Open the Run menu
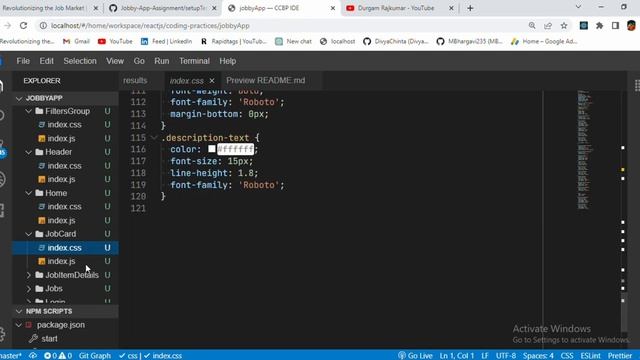Image resolution: width=640 pixels, height=360 pixels. 162,61
